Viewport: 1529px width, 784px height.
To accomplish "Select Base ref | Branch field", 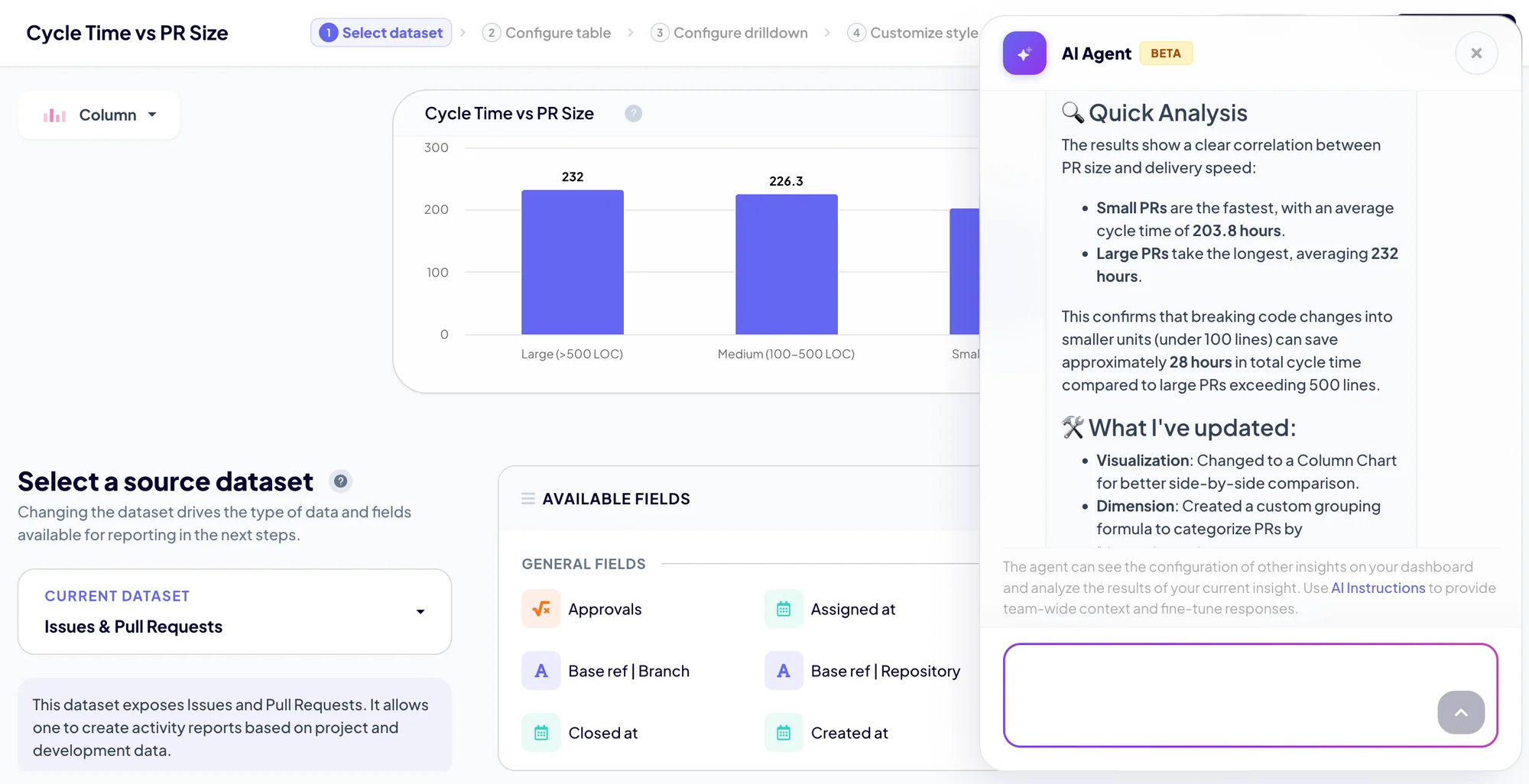I will 606,671.
